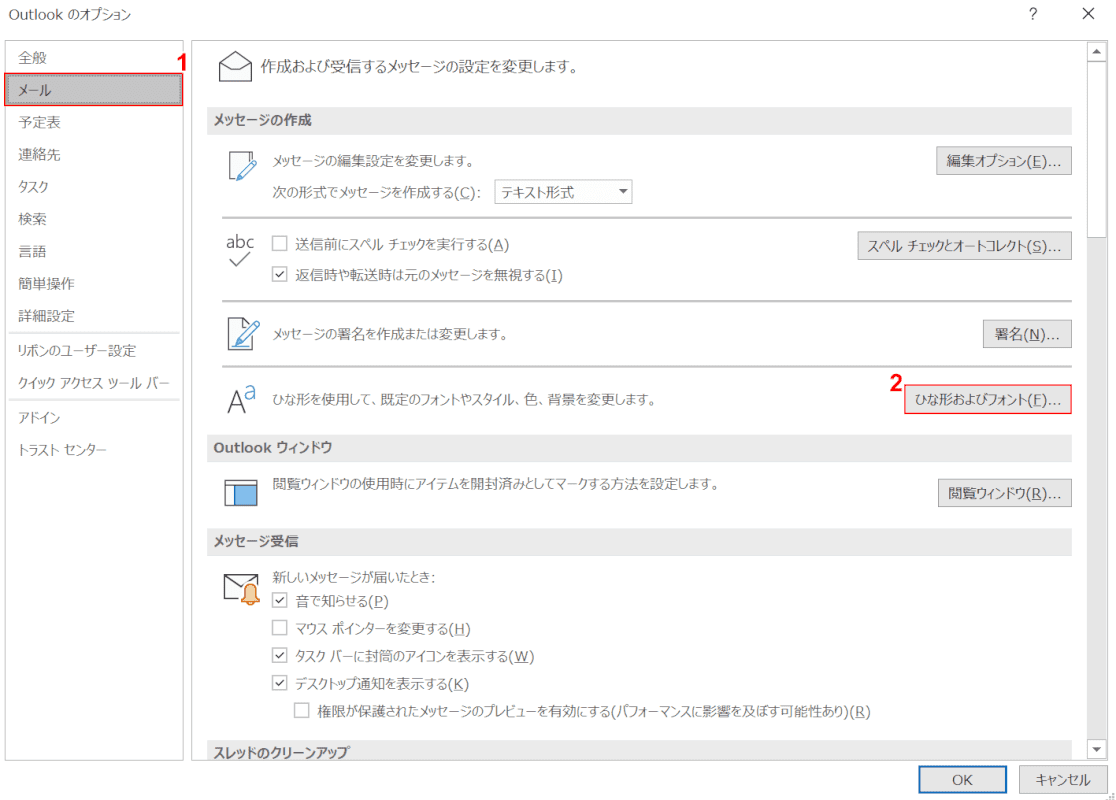Click スペル チェックとオートコレクト button

click(964, 246)
